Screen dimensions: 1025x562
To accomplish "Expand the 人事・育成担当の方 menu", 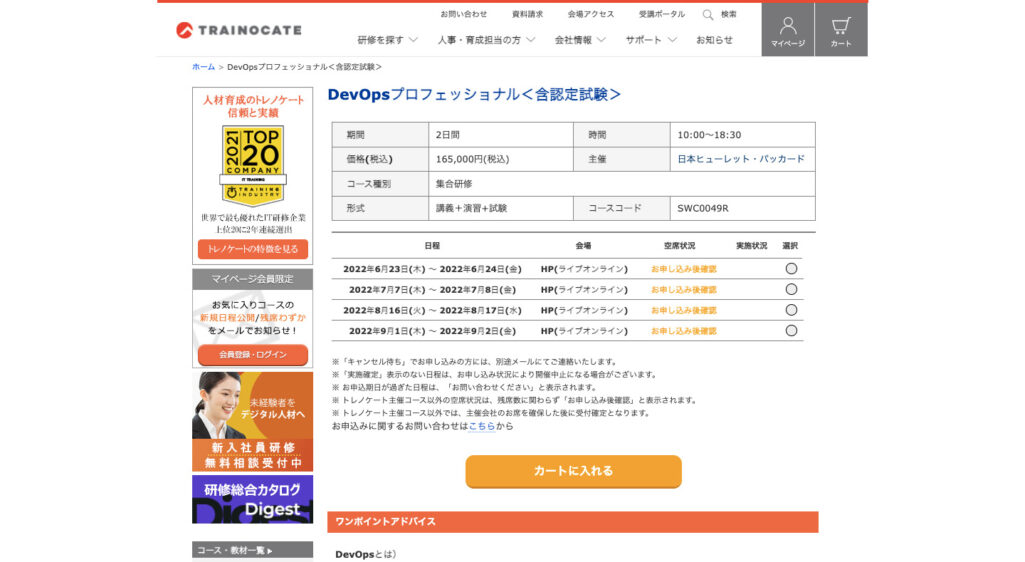I will (x=486, y=40).
